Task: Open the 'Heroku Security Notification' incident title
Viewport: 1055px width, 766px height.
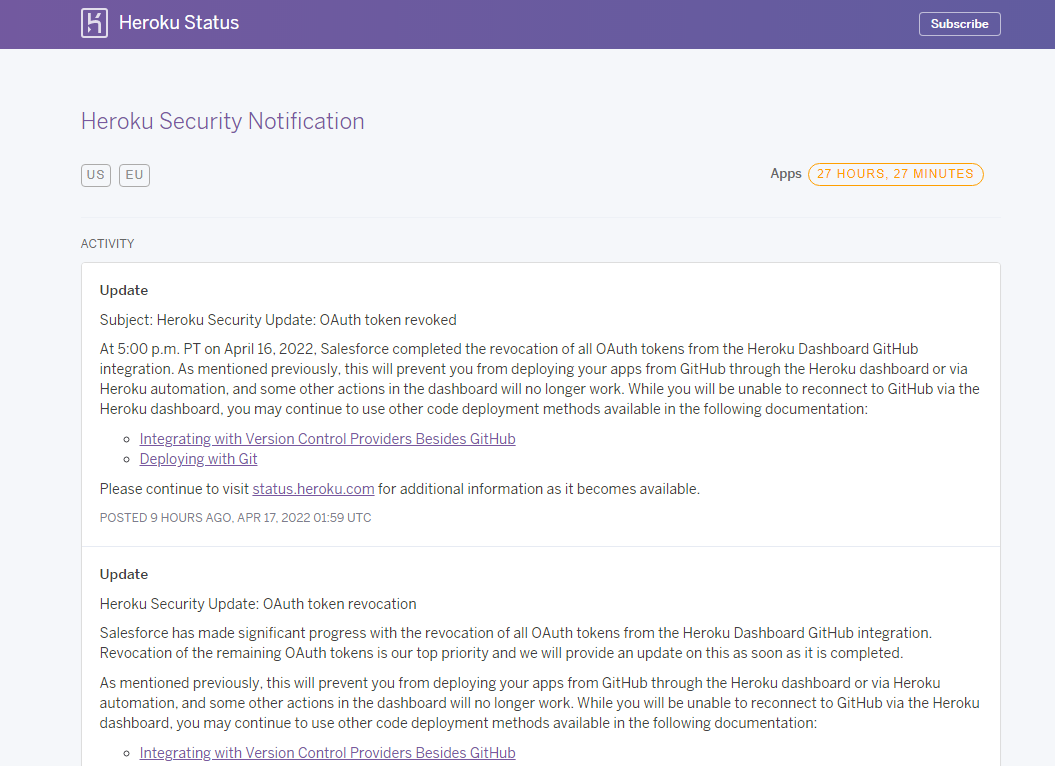Action: pyautogui.click(x=222, y=121)
